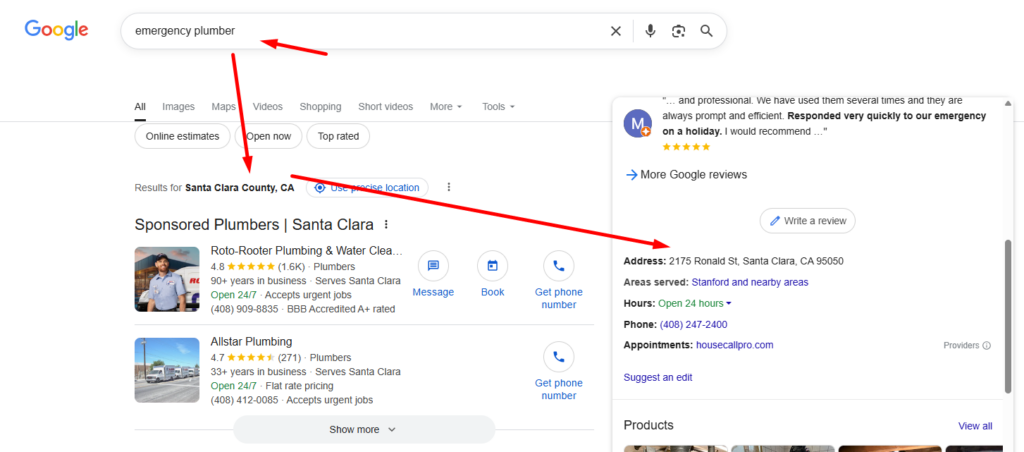Image resolution: width=1024 pixels, height=452 pixels.
Task: Open Google Lens image search
Action: [x=678, y=31]
